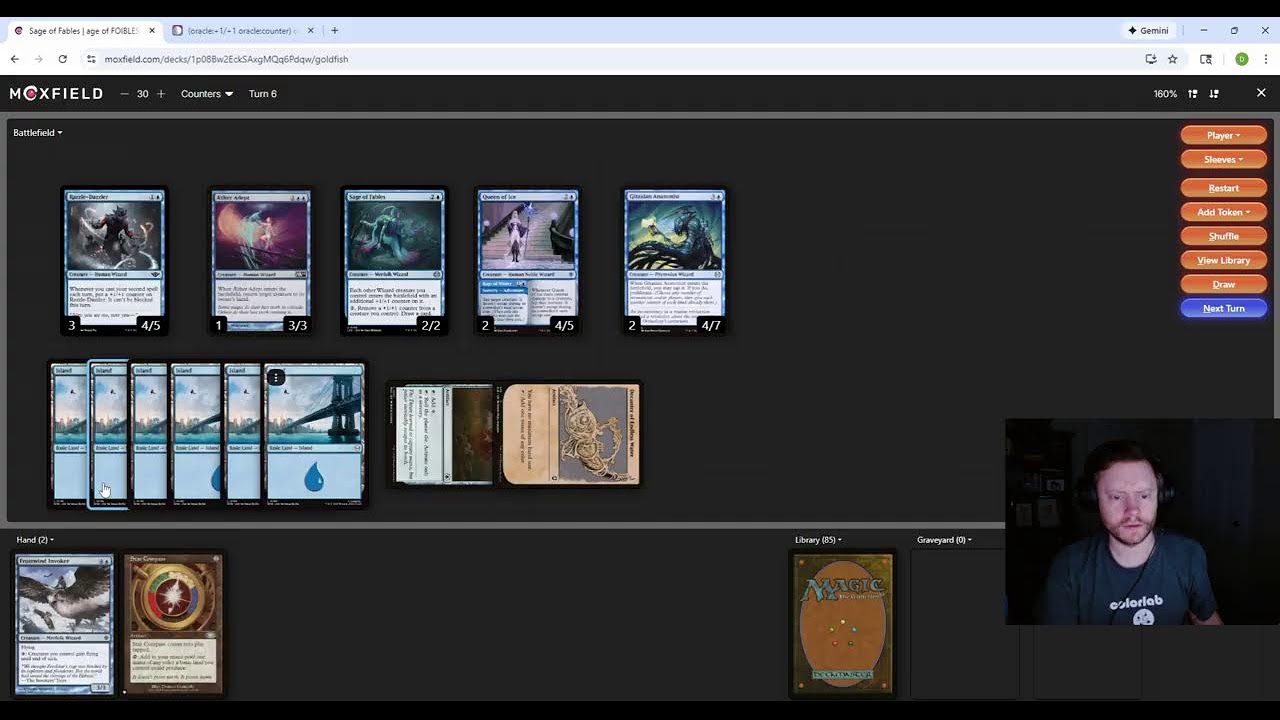The width and height of the screenshot is (1280, 720).
Task: Open options menu on the rightmost Island
Action: [x=276, y=377]
